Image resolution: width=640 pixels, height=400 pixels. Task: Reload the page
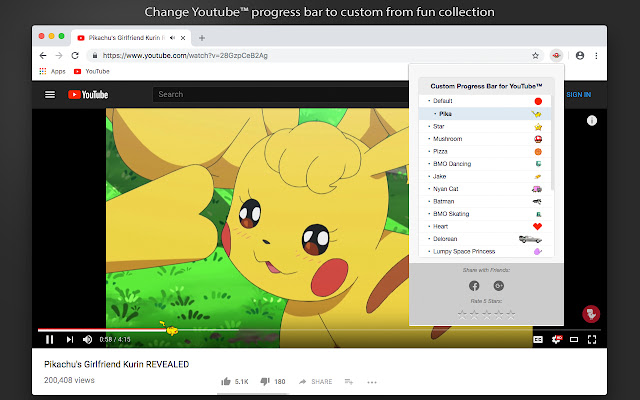coord(75,56)
